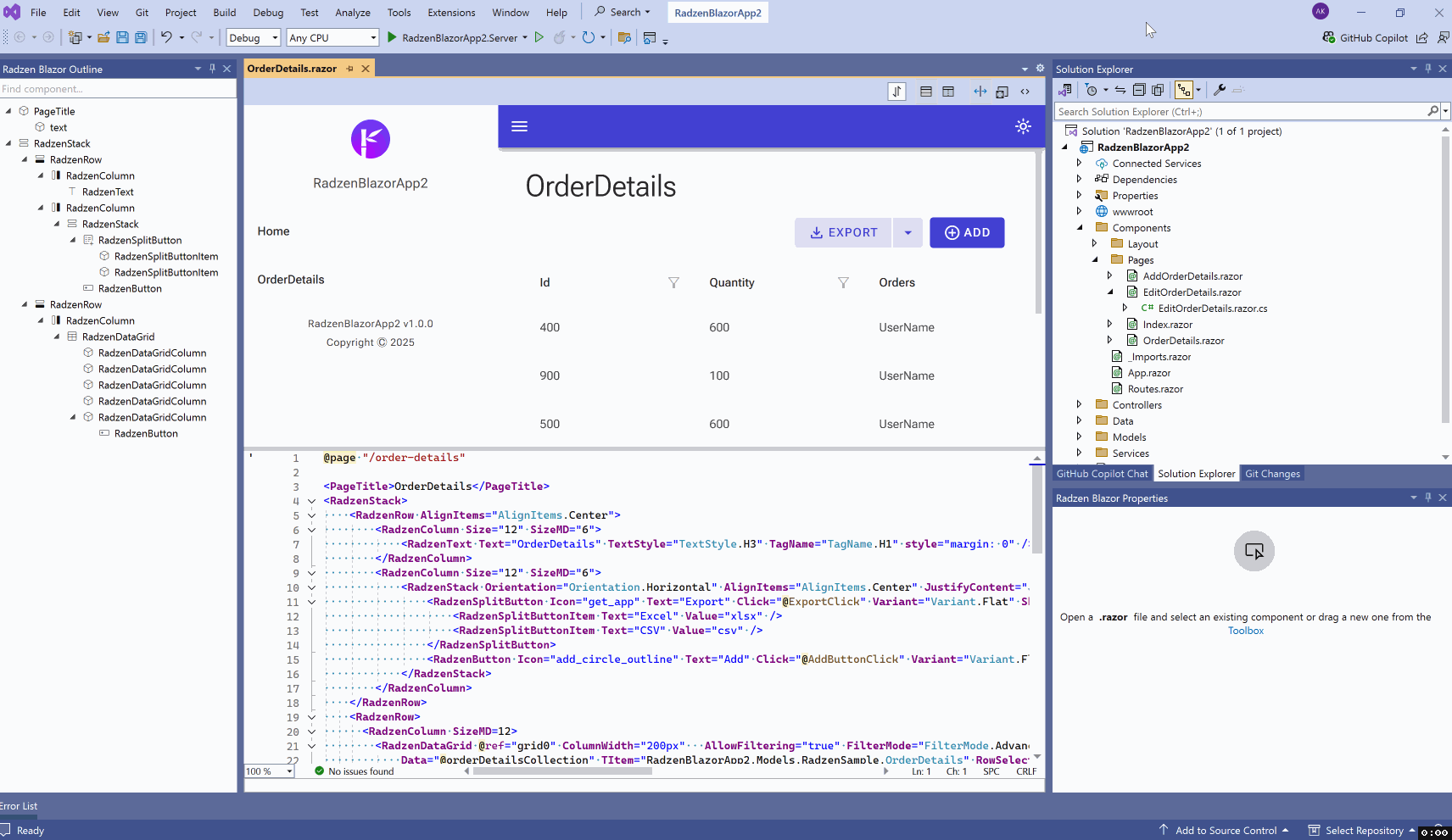This screenshot has height=840, width=1452.
Task: Pin the Radzen Blazor Outline panel
Action: pos(212,69)
